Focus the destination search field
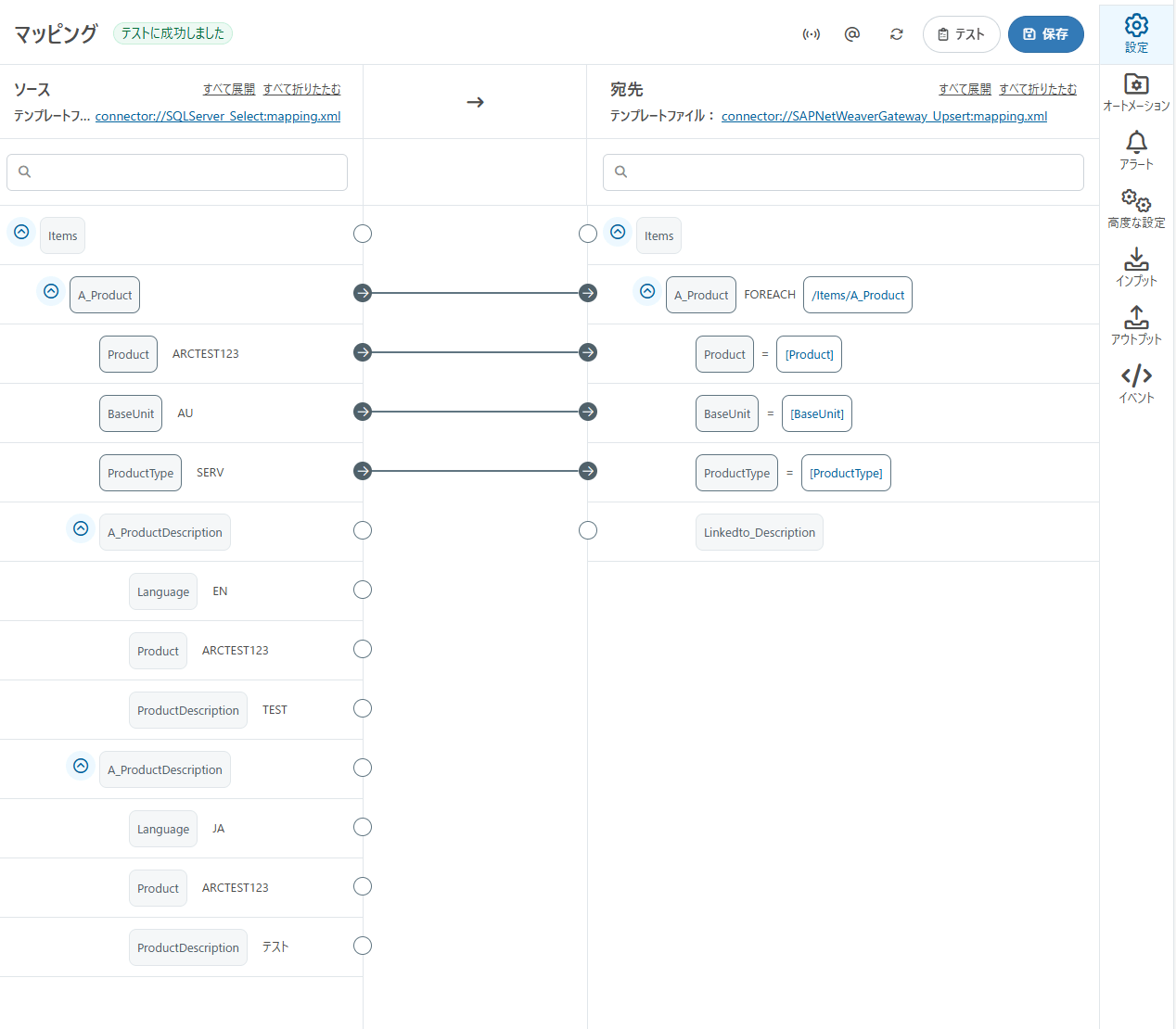 tap(843, 172)
